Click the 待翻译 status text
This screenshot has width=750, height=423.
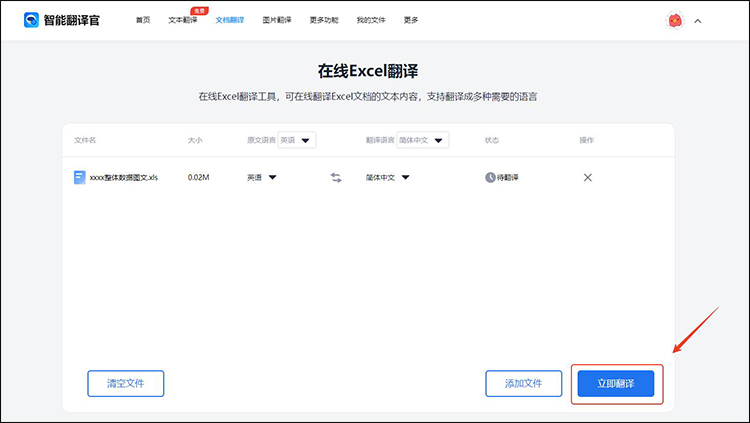tap(507, 178)
